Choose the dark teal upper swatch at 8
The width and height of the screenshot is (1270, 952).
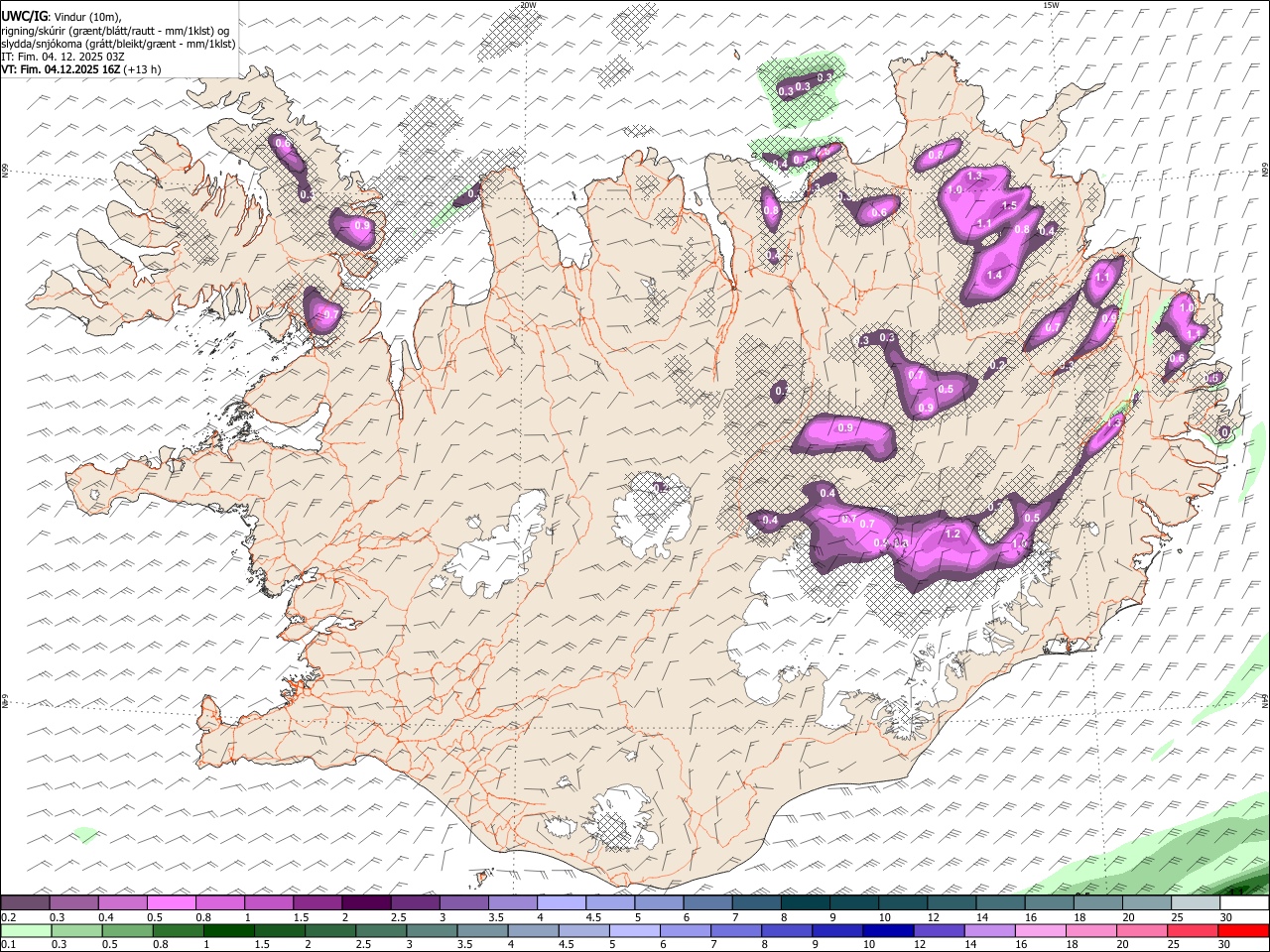804,903
